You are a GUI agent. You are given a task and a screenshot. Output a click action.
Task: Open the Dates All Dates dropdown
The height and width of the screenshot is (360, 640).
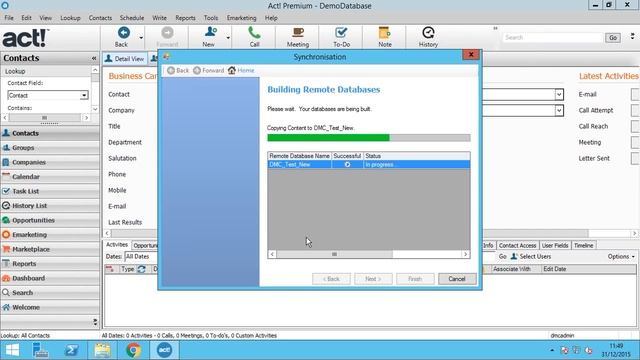coord(141,256)
